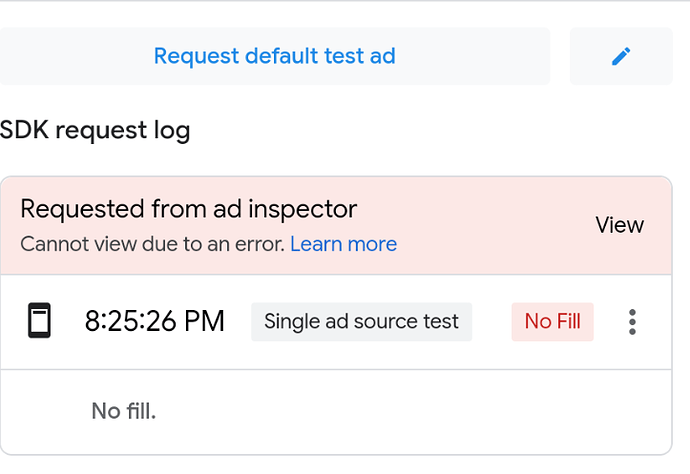The image size is (690, 474).
Task: Click the SDK request log heading
Action: click(95, 129)
